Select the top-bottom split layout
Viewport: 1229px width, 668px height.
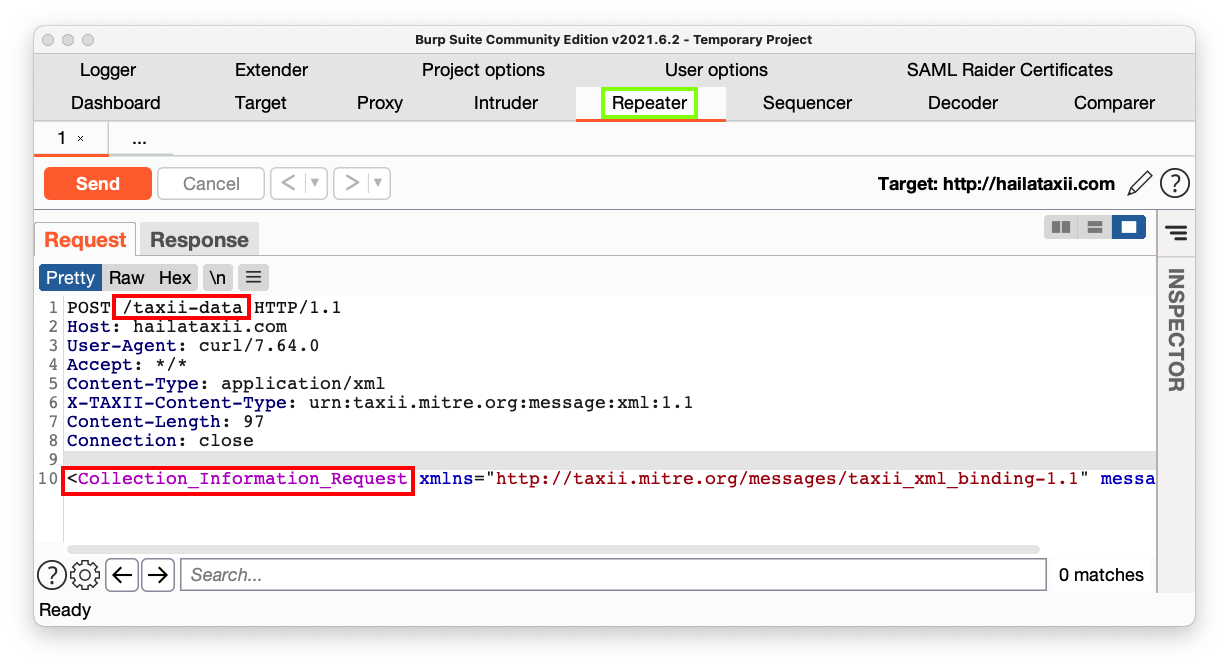(1095, 227)
